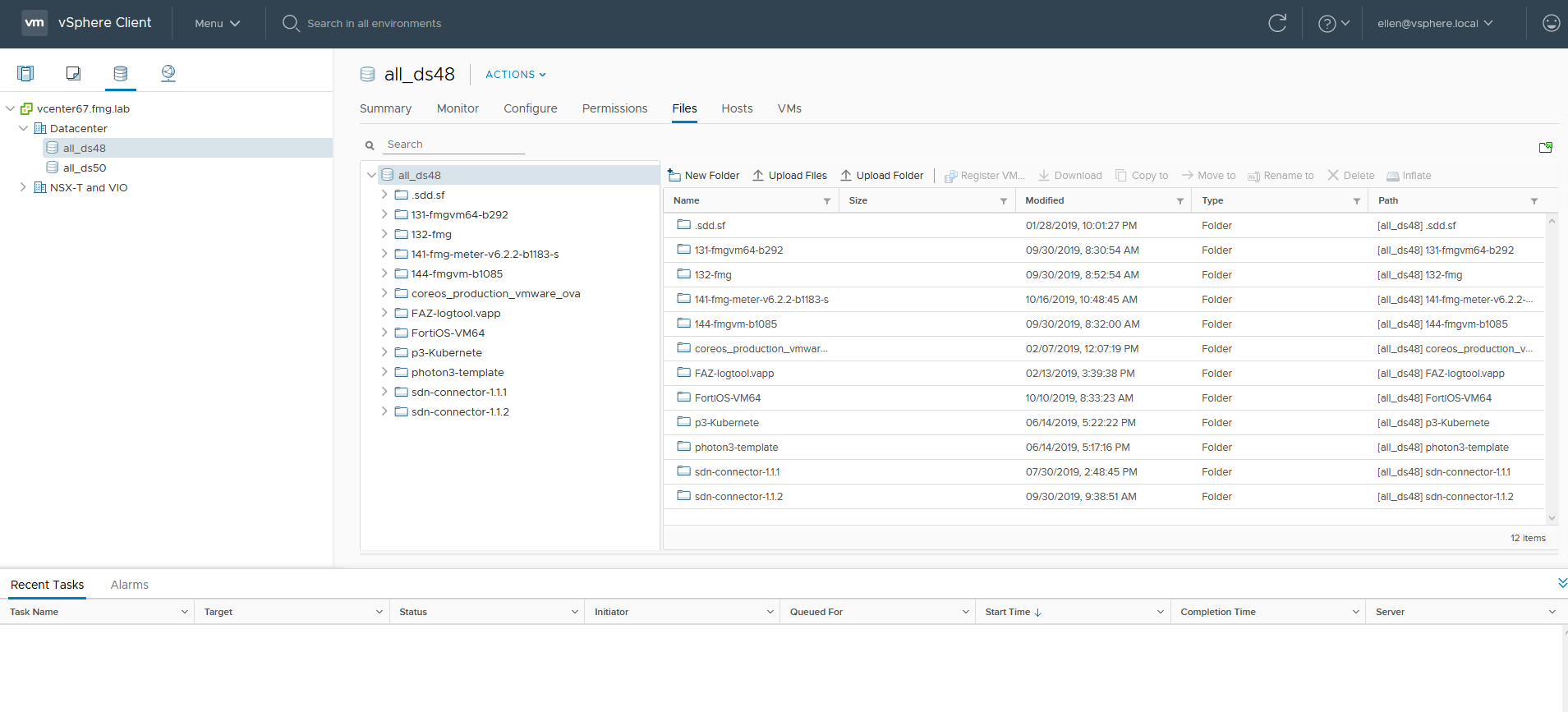Click the datastore Search input field
Viewport: 1568px width, 712px height.
[454, 145]
